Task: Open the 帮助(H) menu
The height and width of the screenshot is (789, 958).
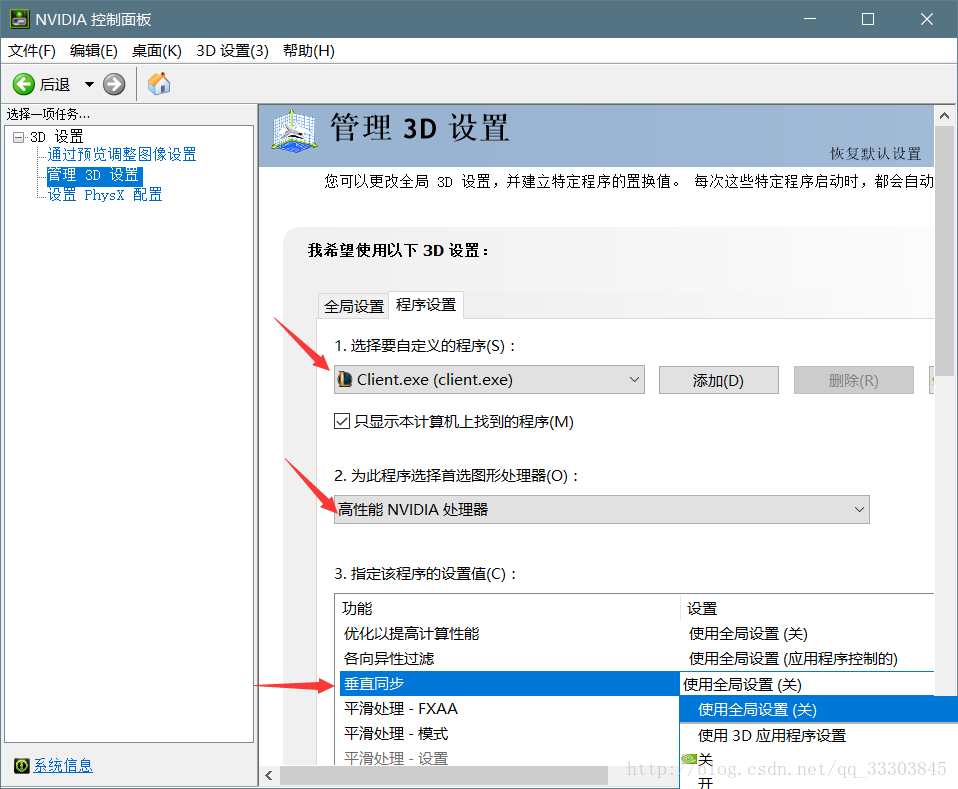Action: 309,51
